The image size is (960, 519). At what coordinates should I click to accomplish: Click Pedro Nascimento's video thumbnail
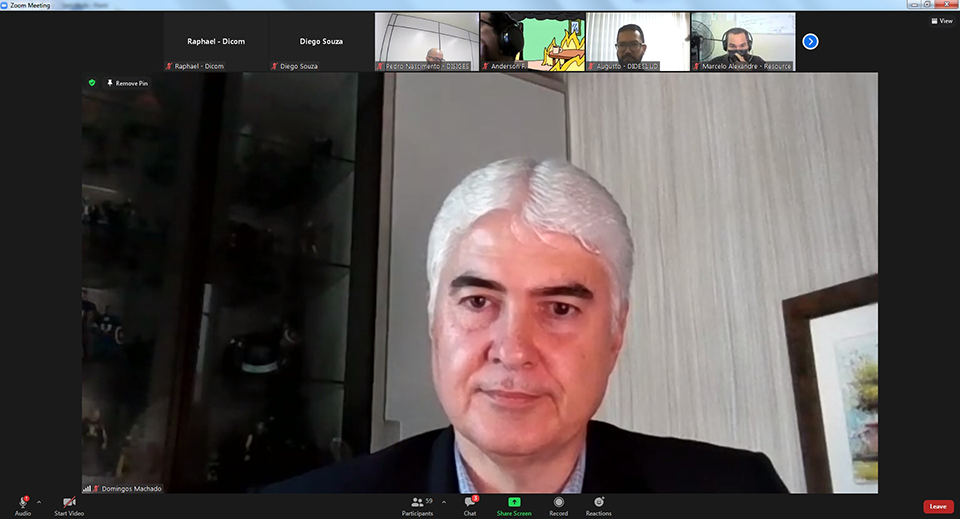[x=426, y=41]
